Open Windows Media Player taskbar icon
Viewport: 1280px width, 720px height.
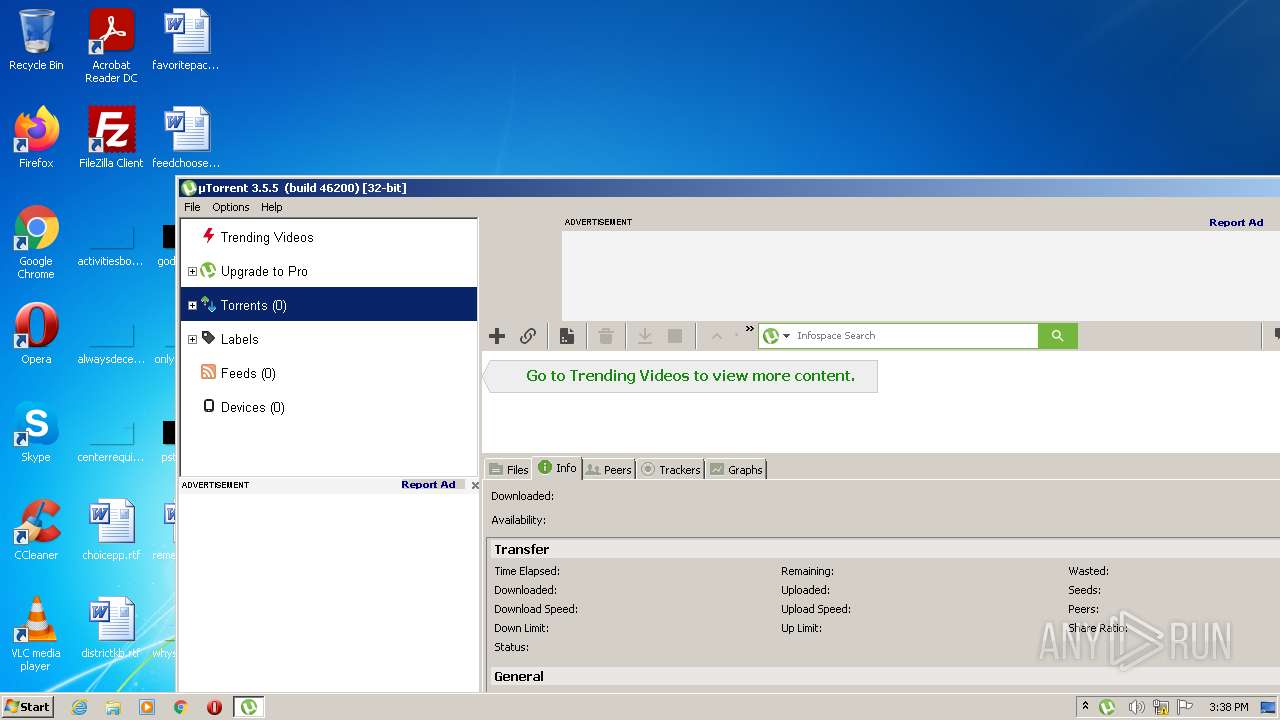[147, 707]
